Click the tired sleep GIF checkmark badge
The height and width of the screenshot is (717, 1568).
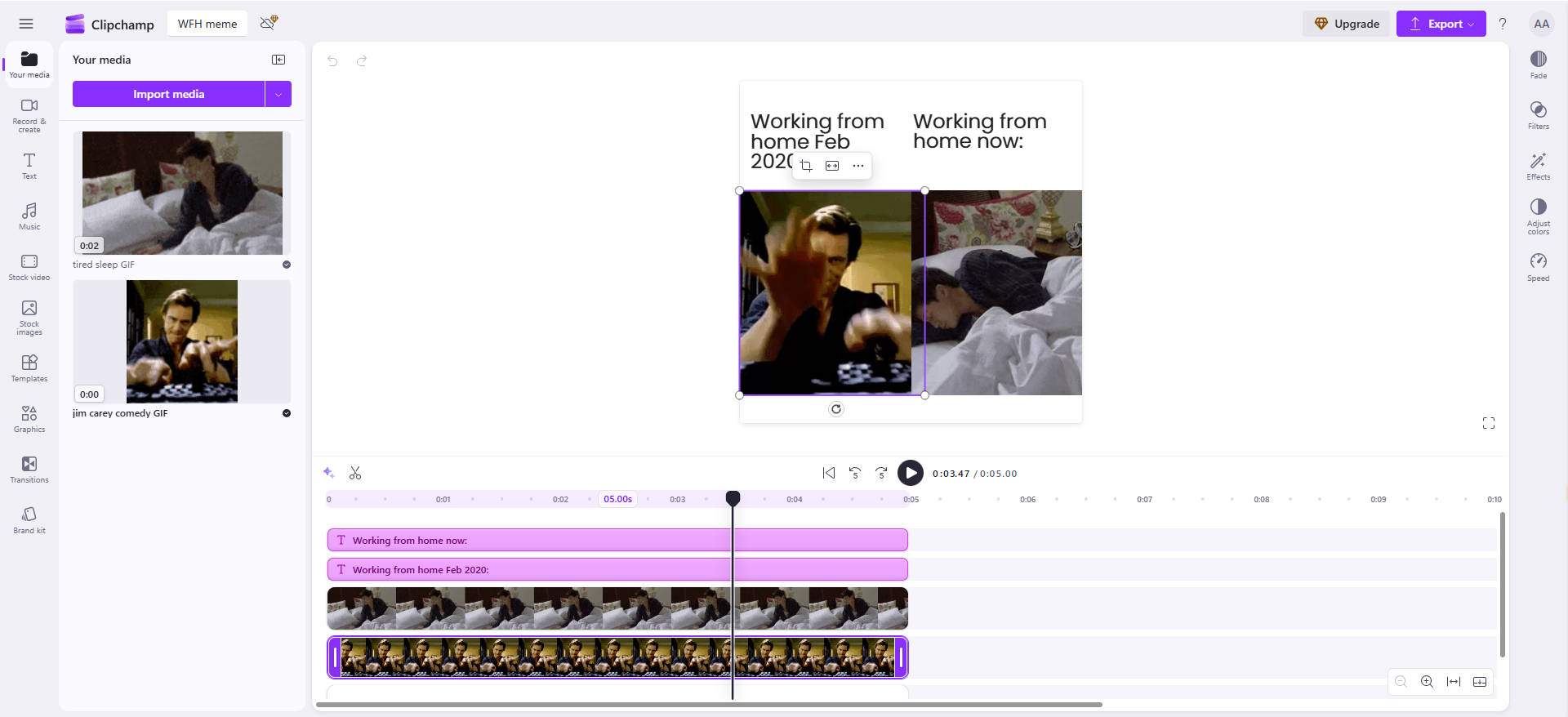pyautogui.click(x=287, y=265)
